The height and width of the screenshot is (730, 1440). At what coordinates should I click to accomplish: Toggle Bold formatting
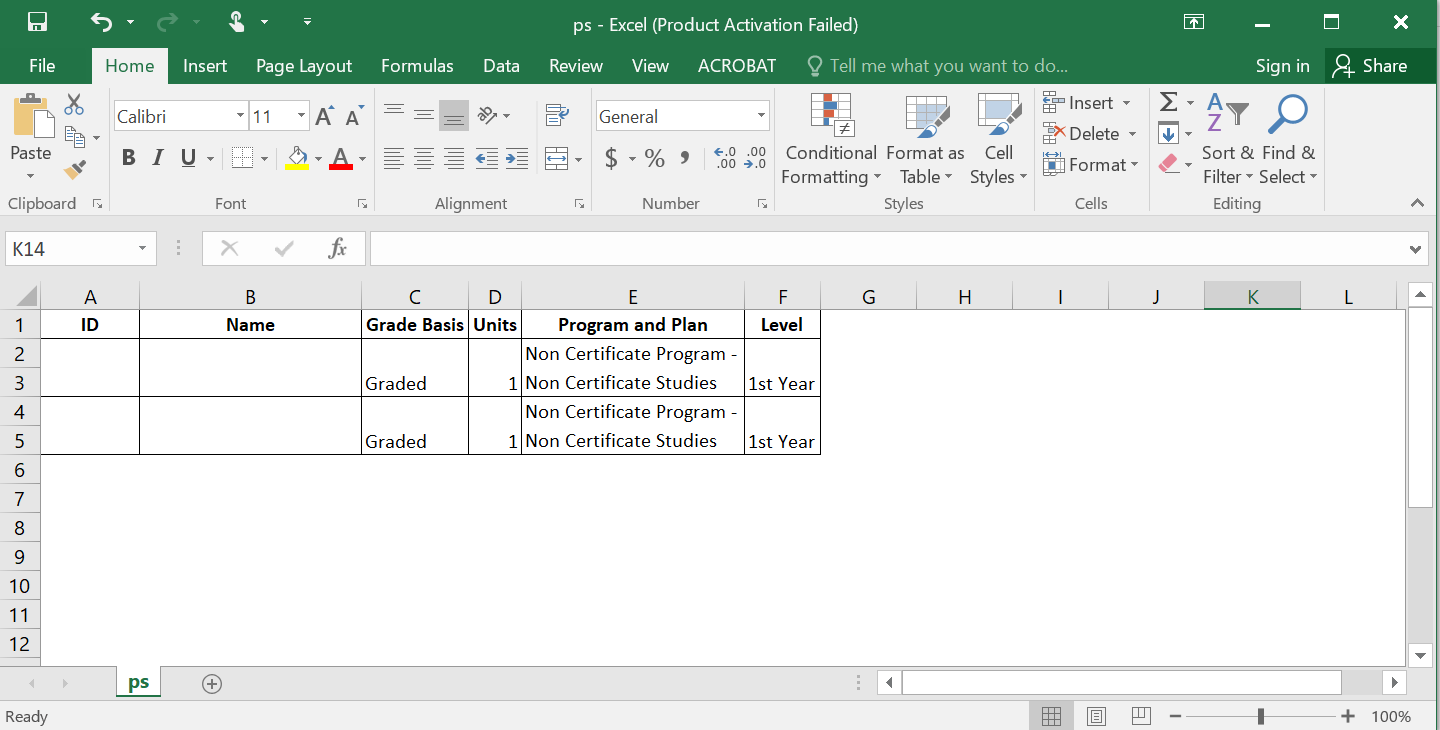tap(128, 158)
